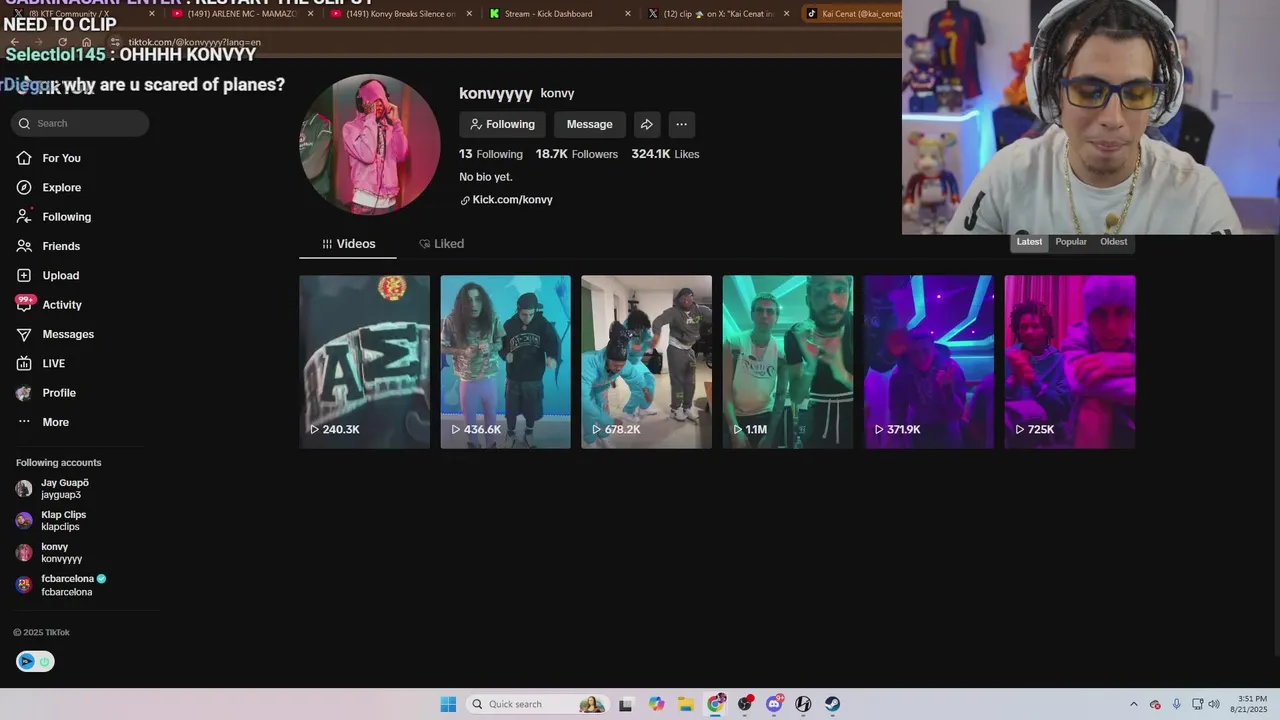This screenshot has height=720, width=1280.
Task: Expand hidden system tray icons
Action: point(1133,704)
